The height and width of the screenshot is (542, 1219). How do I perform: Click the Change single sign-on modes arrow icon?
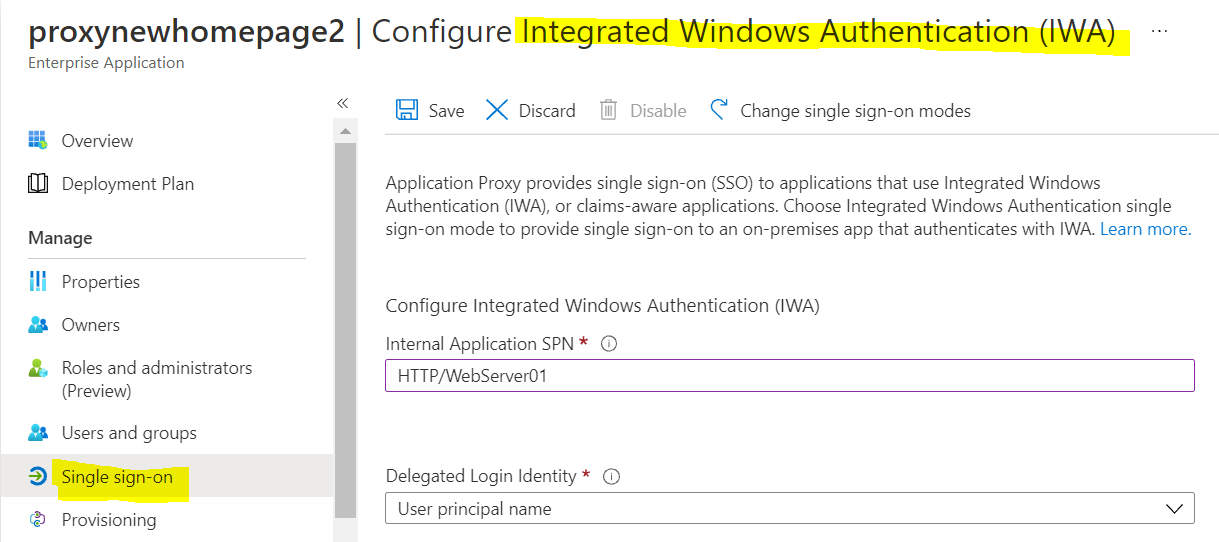click(719, 109)
